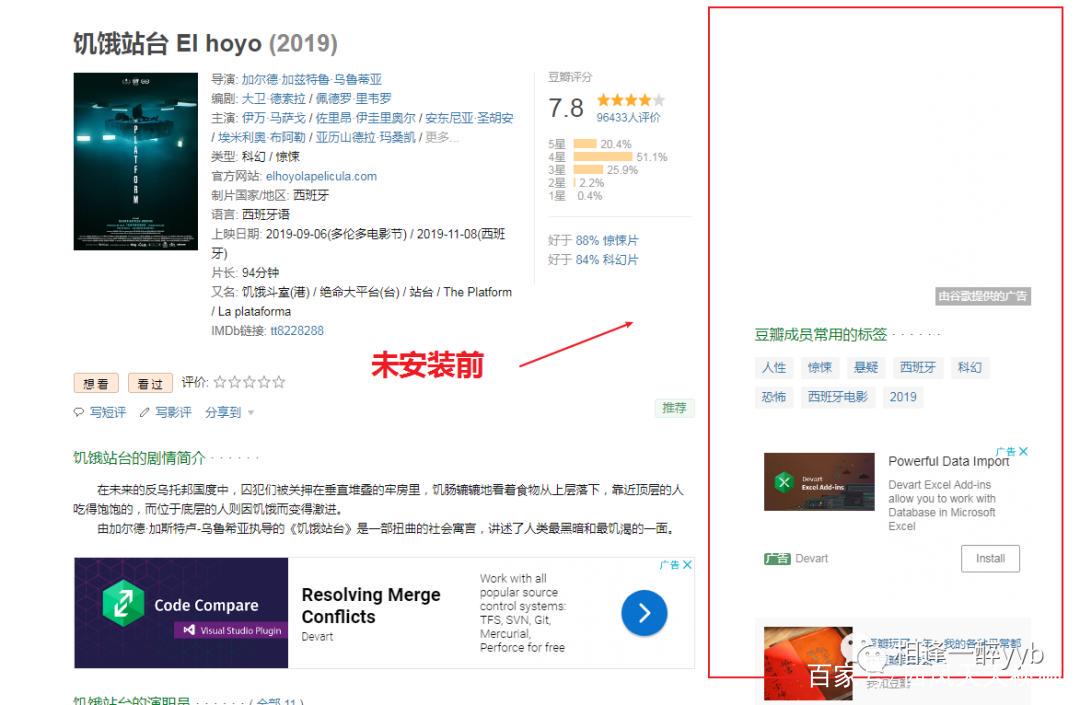Open the 写影评 link
Screen dimensions: 1080x705
[x=173, y=412]
